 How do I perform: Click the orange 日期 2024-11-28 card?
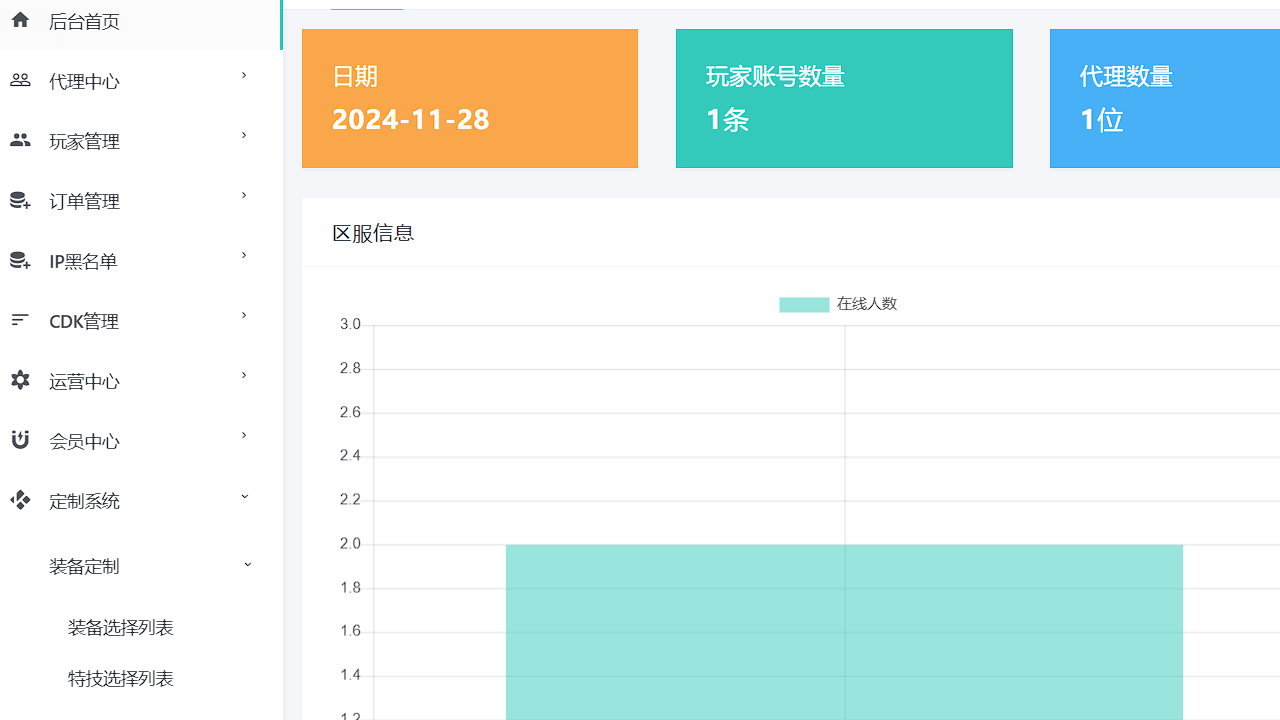click(469, 98)
